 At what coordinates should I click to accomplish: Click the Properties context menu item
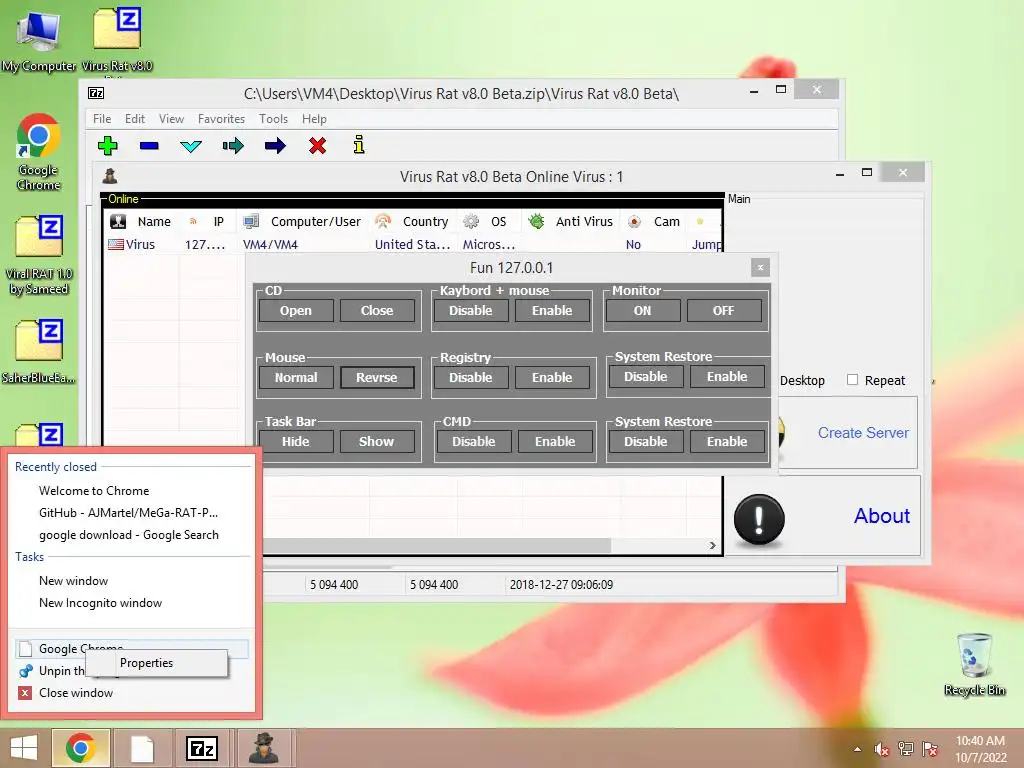[x=157, y=663]
